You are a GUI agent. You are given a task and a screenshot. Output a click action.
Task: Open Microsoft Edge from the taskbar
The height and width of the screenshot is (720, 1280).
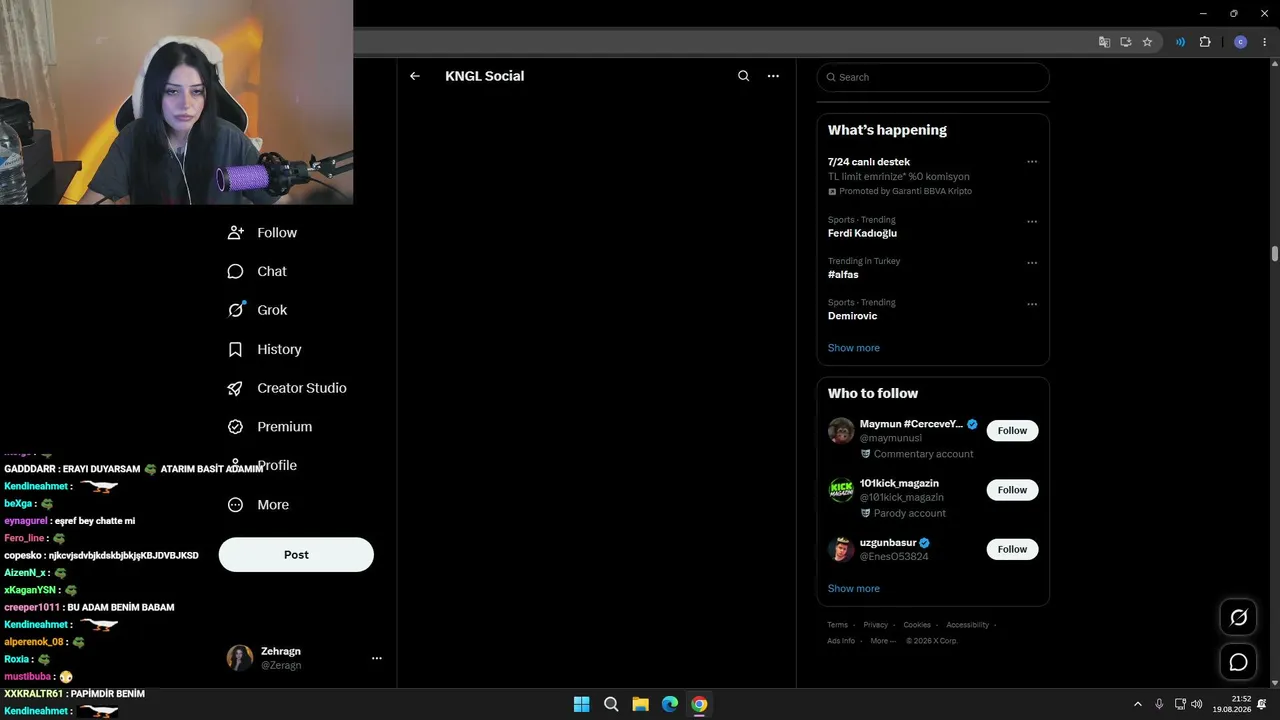670,704
